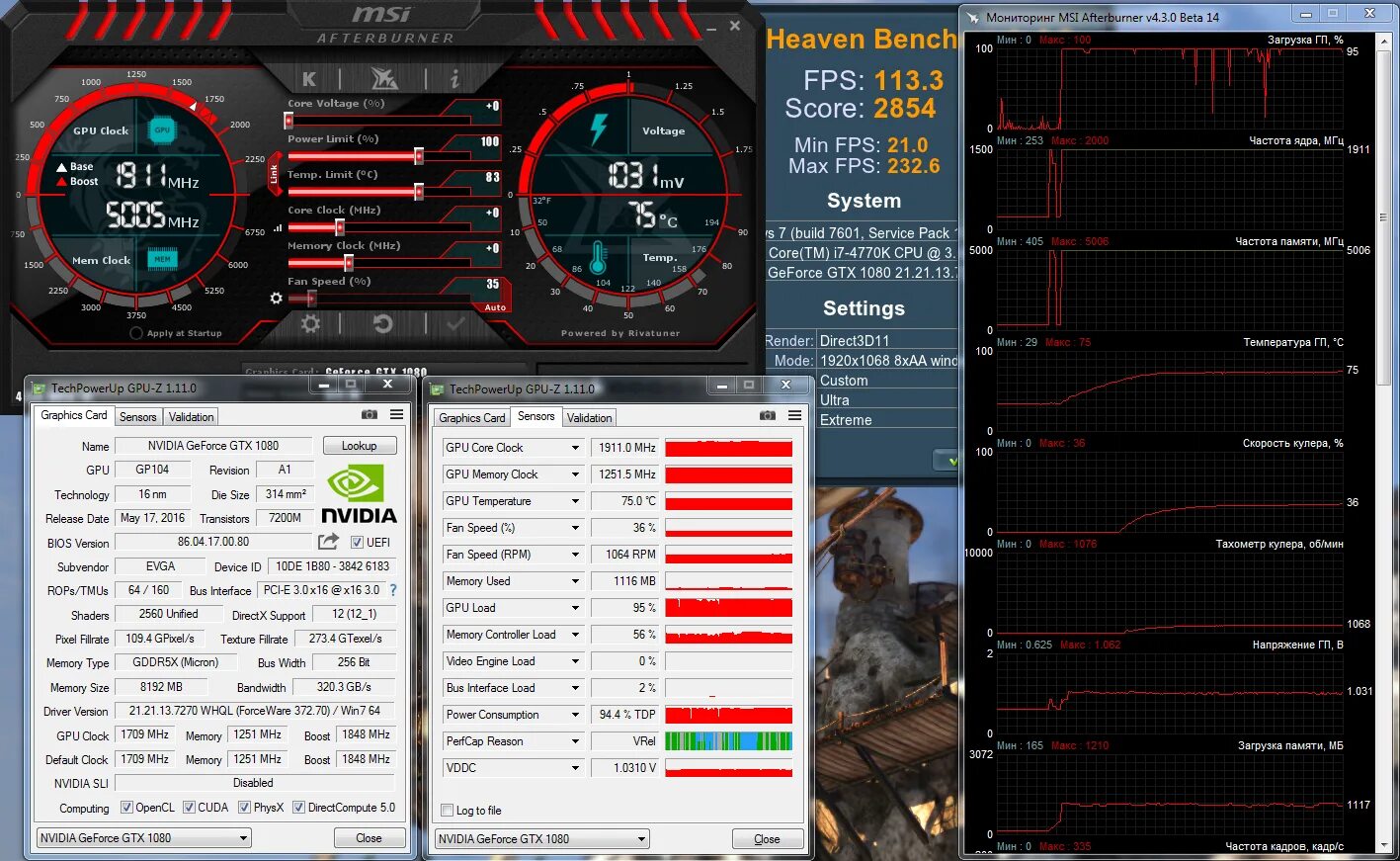
Task: Click the Lookup button
Action: 360,446
